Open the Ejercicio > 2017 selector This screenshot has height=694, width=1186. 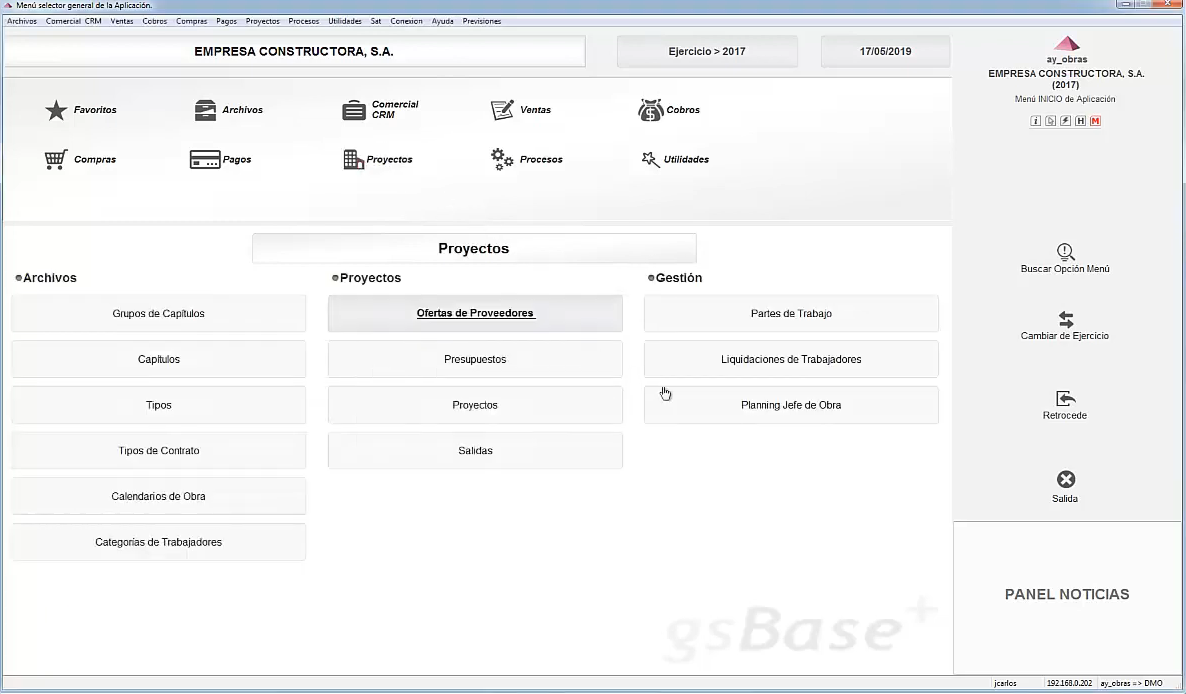click(x=707, y=51)
